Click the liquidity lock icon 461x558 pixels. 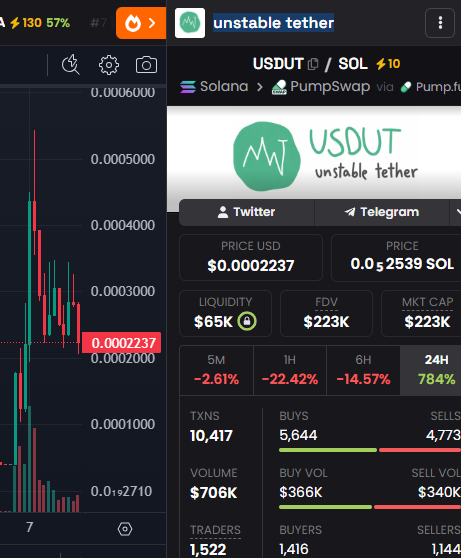247,321
